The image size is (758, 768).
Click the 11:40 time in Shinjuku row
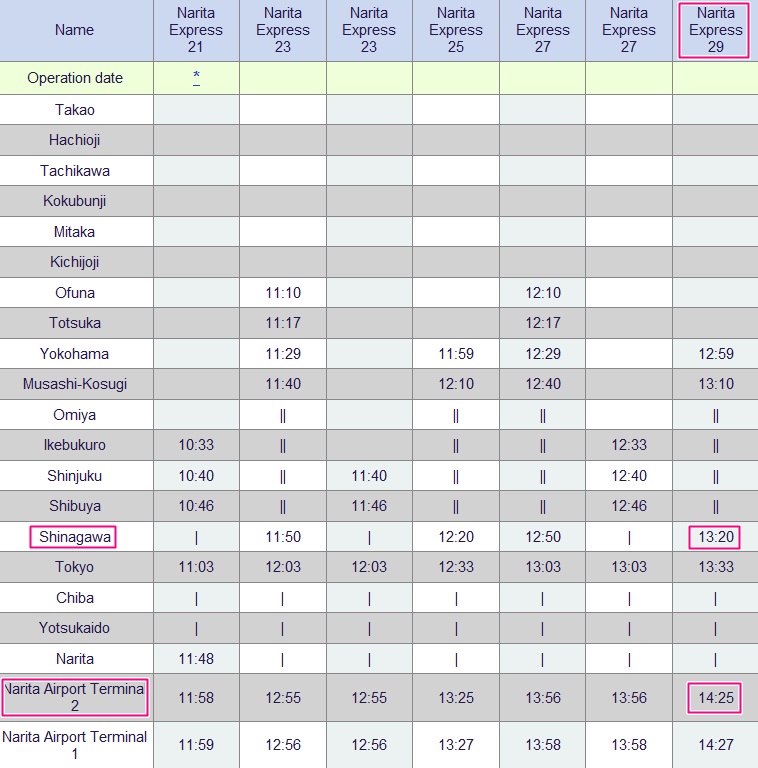click(369, 476)
